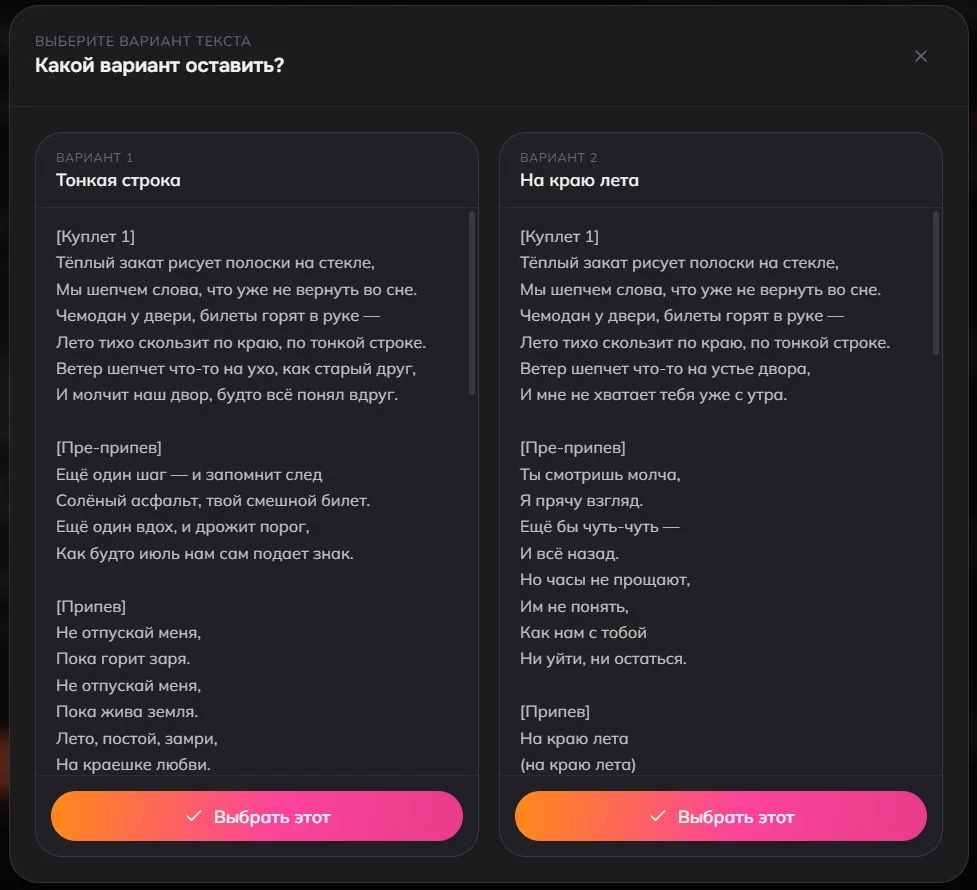Viewport: 977px width, 890px height.
Task: Select the "На краю лета" title
Action: (579, 180)
